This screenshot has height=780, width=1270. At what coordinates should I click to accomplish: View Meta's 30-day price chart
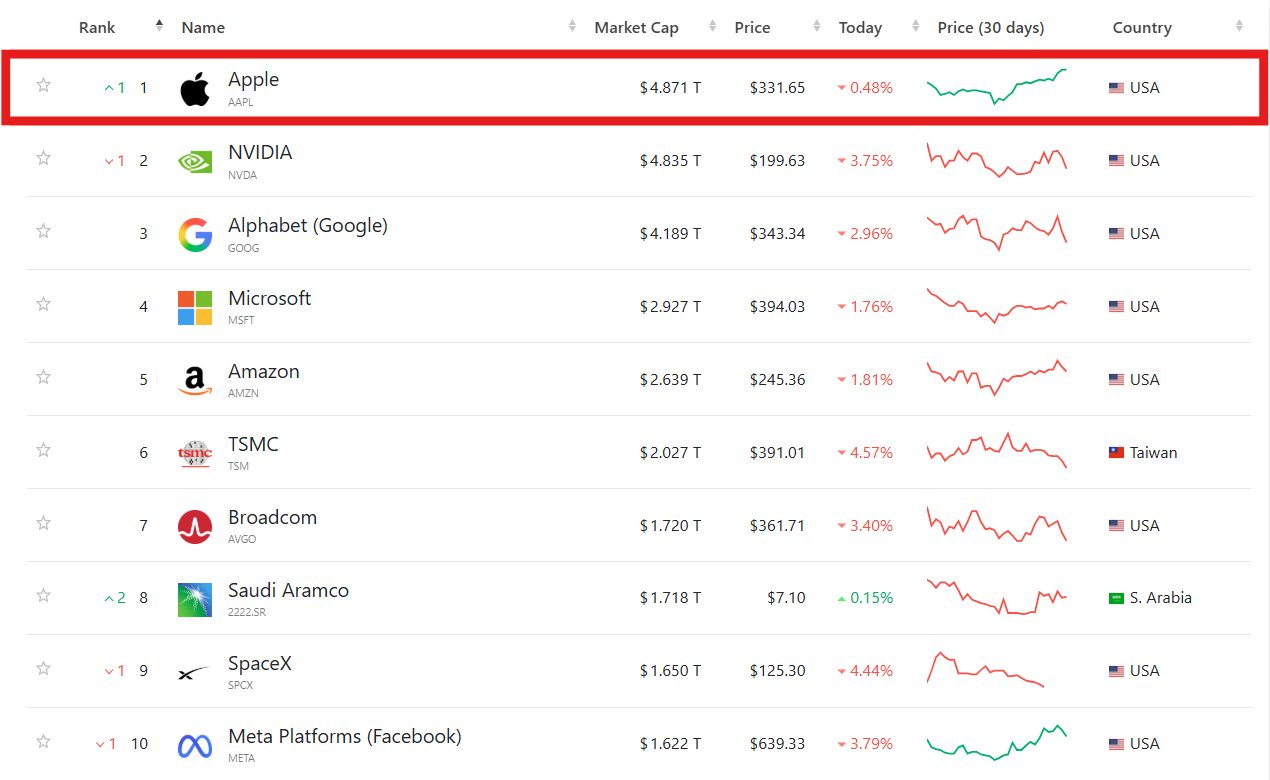pyautogui.click(x=997, y=743)
